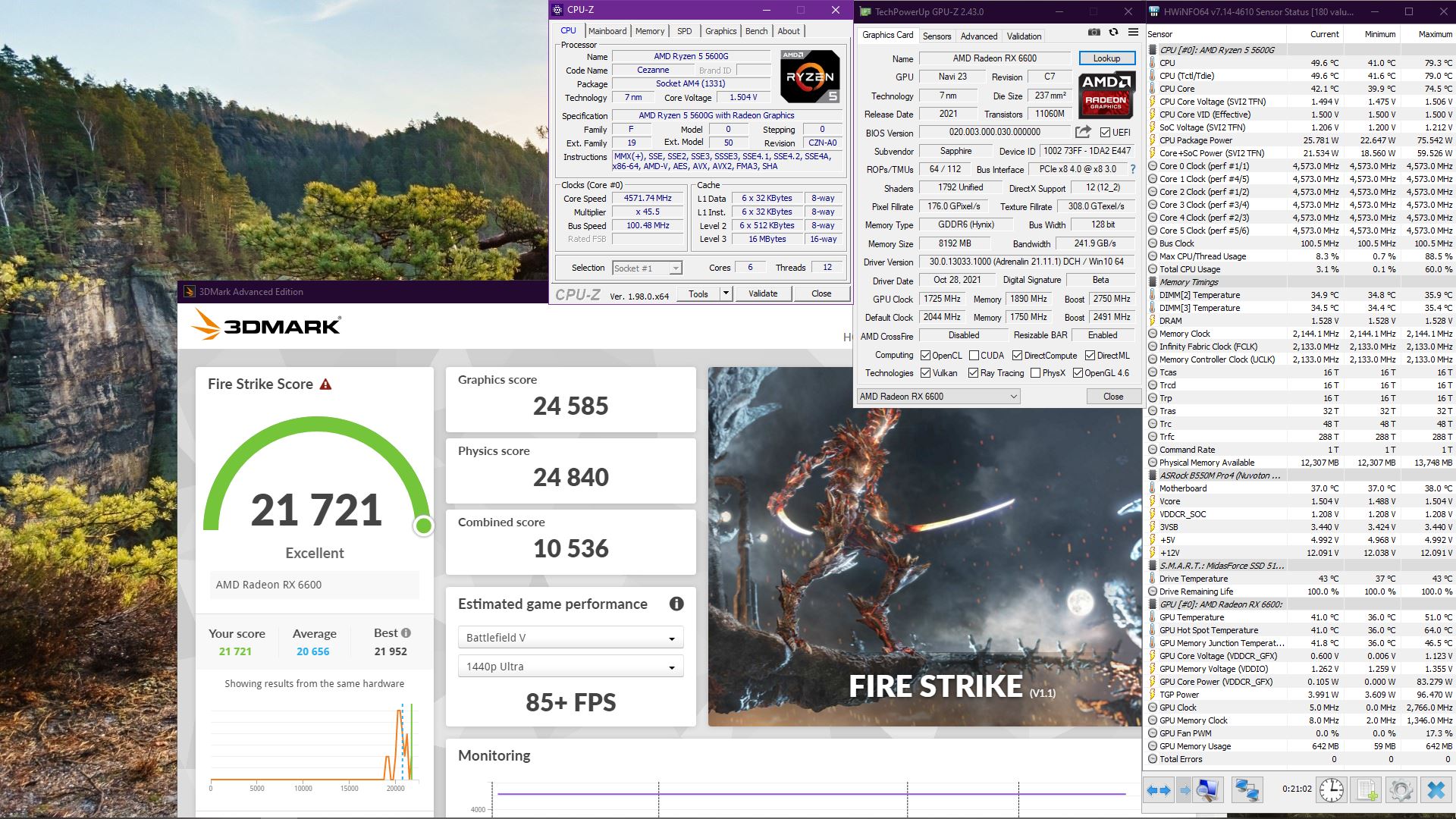The image size is (1456, 819).
Task: Click HWiNFO single right-arrow toolbar icon
Action: pos(1185,791)
